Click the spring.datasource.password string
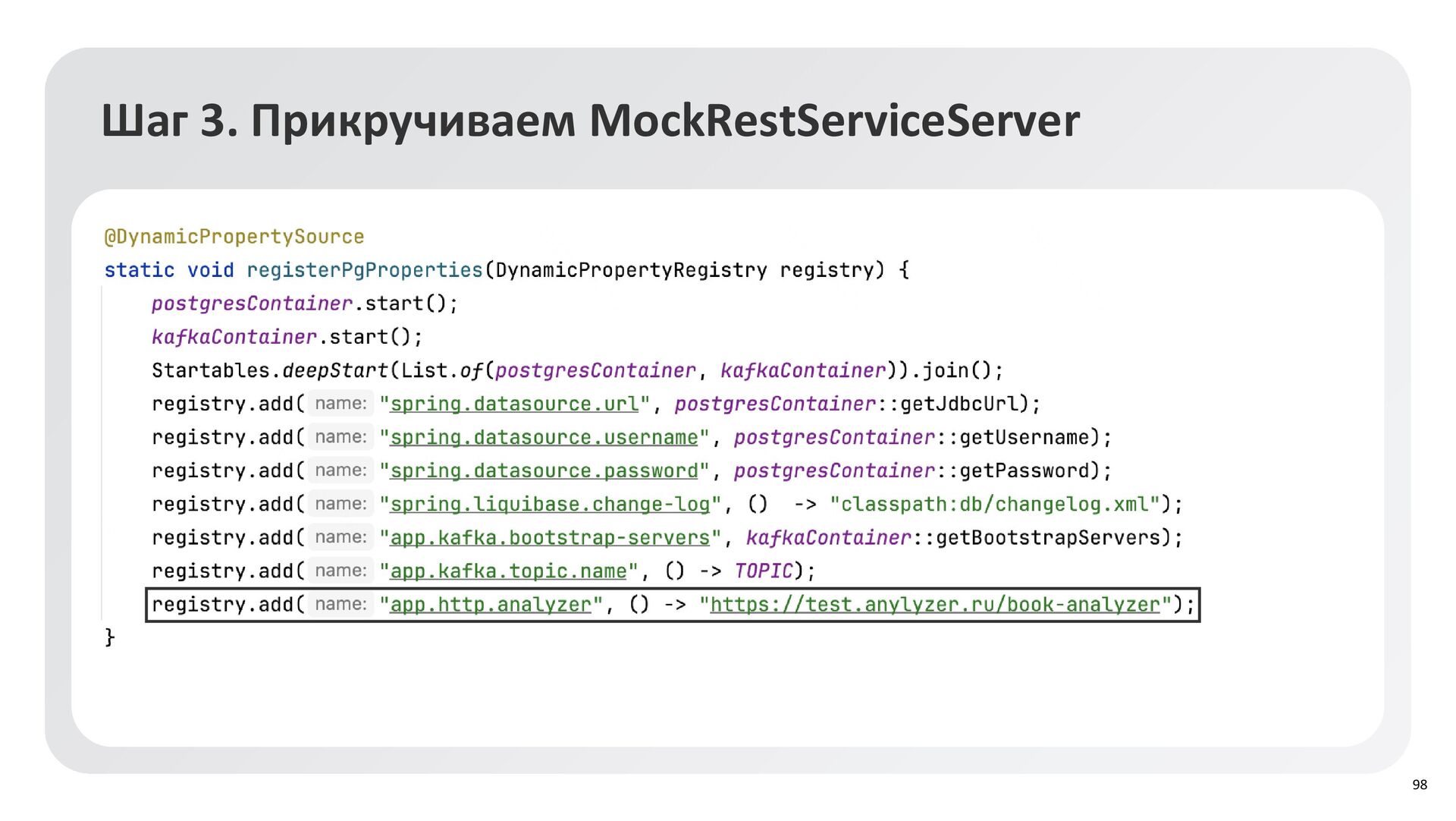 tap(544, 470)
